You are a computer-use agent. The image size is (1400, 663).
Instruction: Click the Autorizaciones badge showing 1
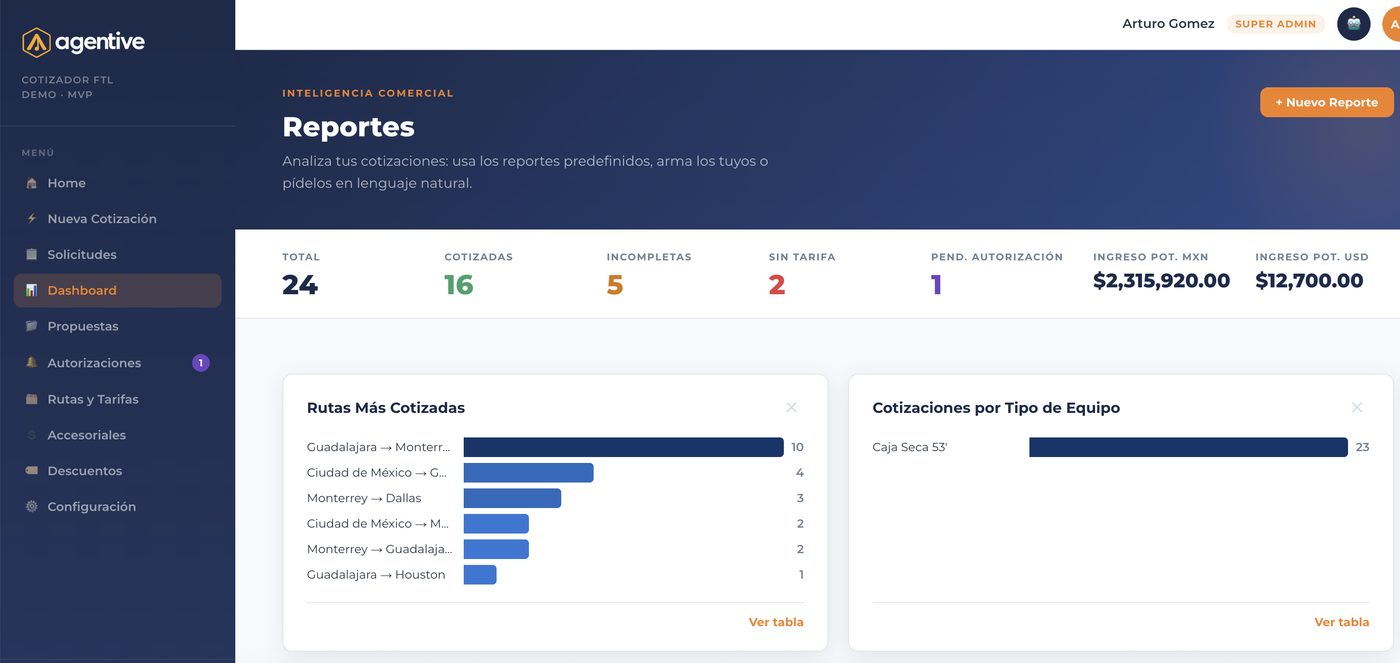pyautogui.click(x=201, y=363)
